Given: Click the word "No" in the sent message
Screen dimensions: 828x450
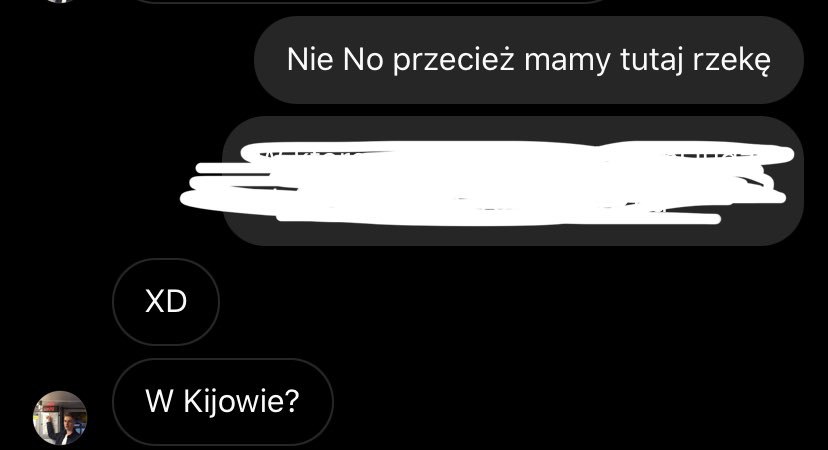Looking at the screenshot, I should 363,59.
